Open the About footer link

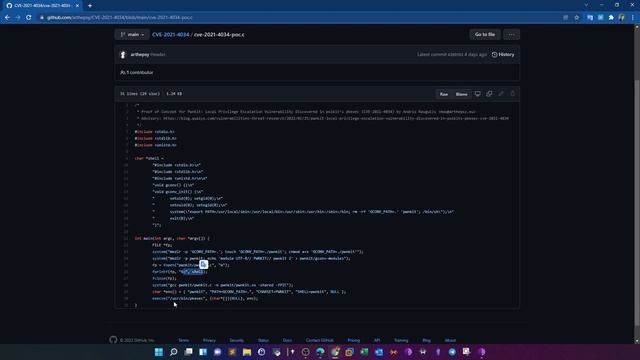click(x=450, y=340)
